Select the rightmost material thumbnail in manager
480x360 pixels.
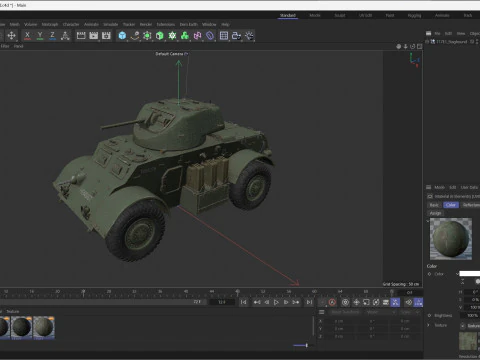click(43, 328)
